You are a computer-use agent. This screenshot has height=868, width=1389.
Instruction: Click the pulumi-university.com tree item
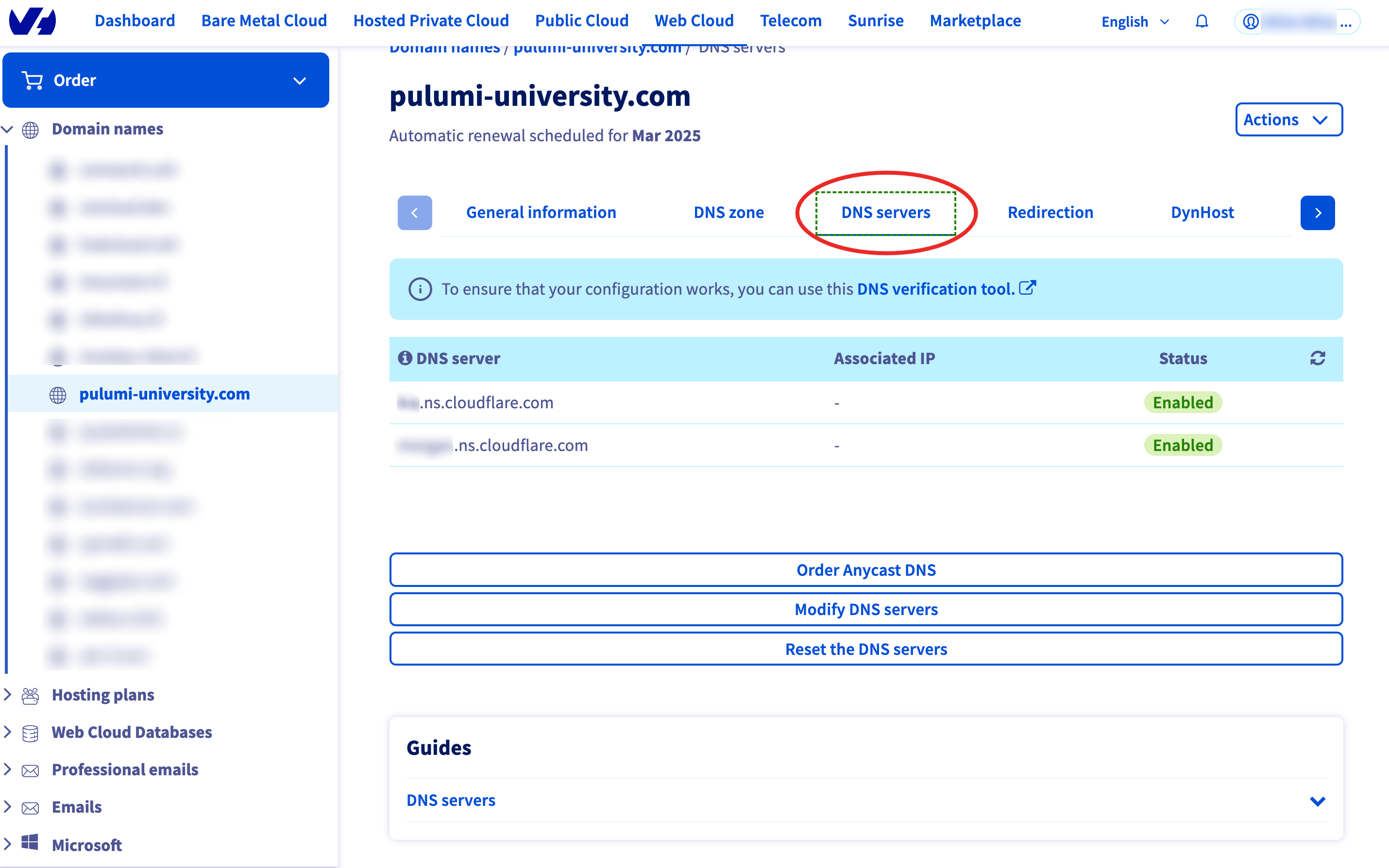(163, 394)
